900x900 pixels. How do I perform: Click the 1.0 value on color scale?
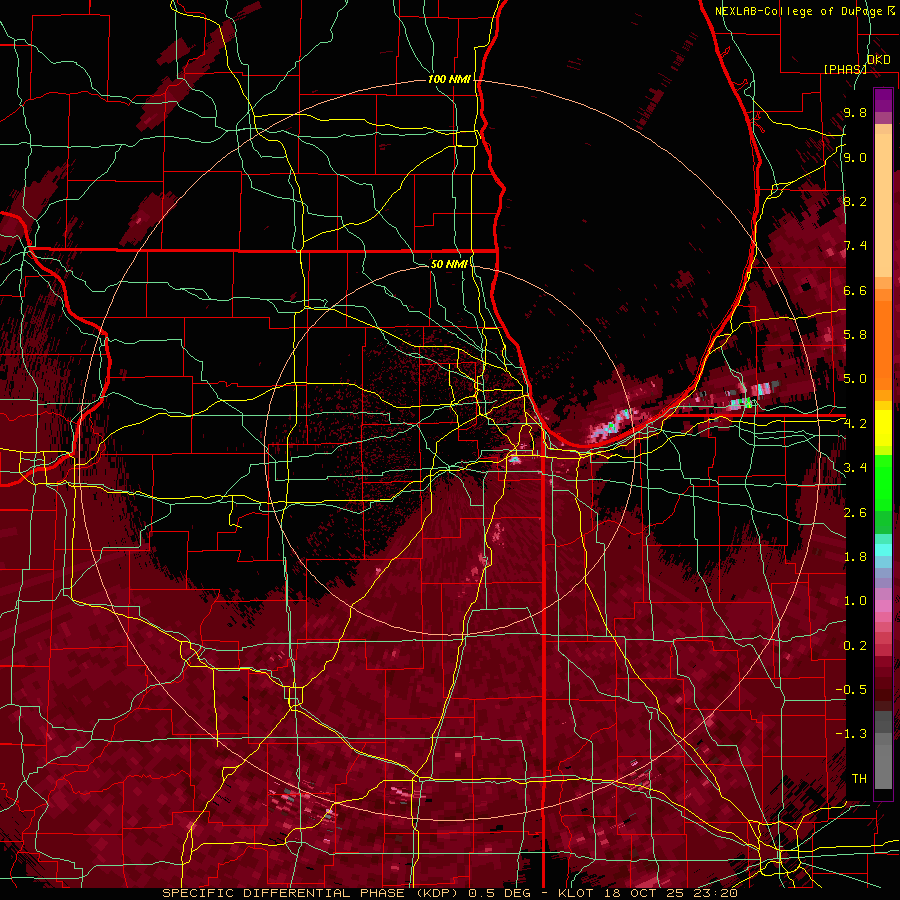coord(855,601)
